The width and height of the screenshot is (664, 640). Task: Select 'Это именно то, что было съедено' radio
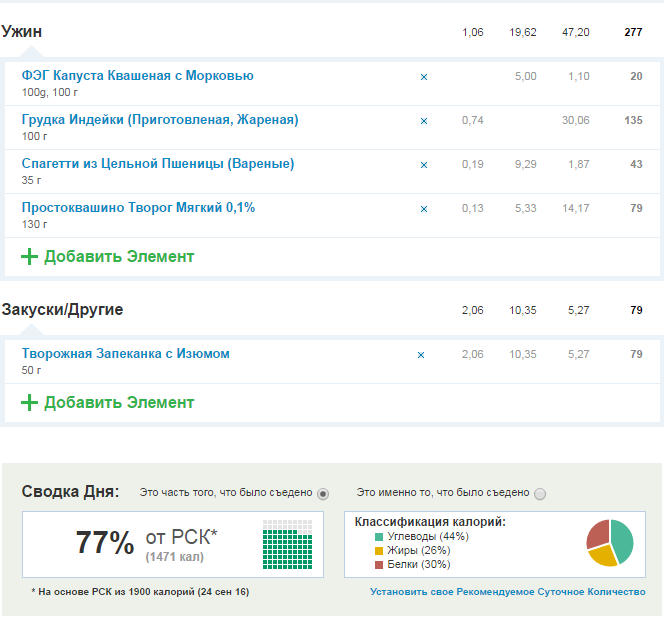tap(541, 494)
